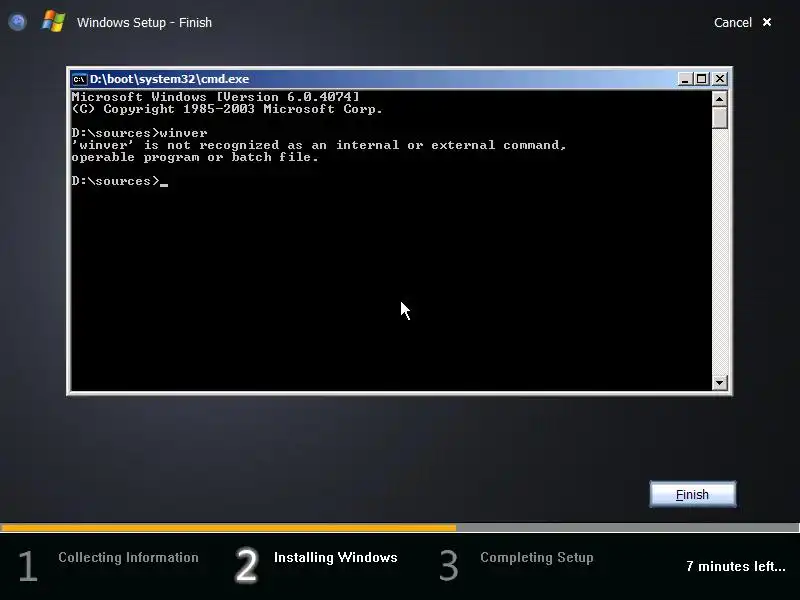Close the cmd.exe command window
The image size is (800, 600).
(x=720, y=79)
